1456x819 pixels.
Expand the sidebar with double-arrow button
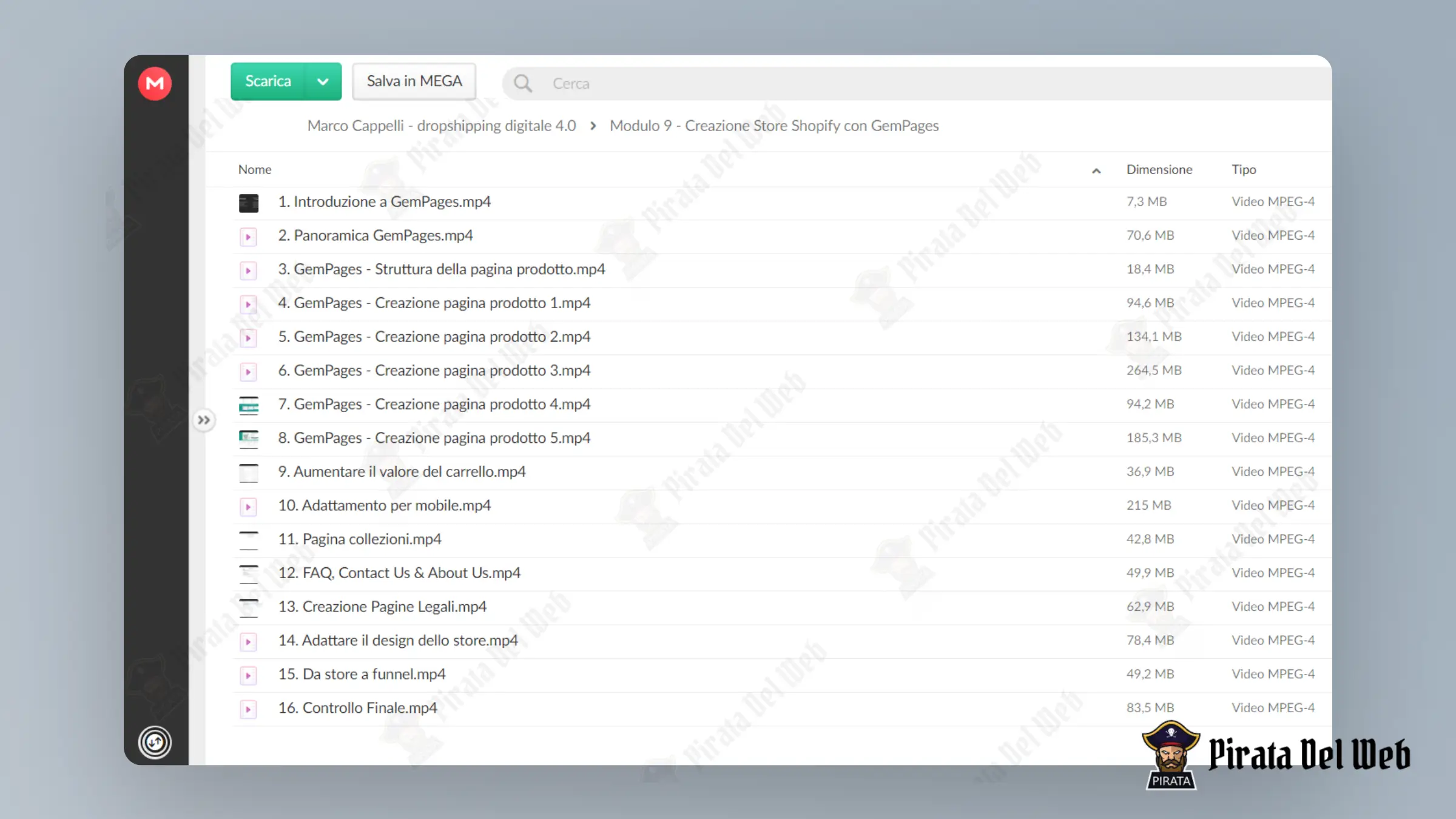pyautogui.click(x=204, y=420)
